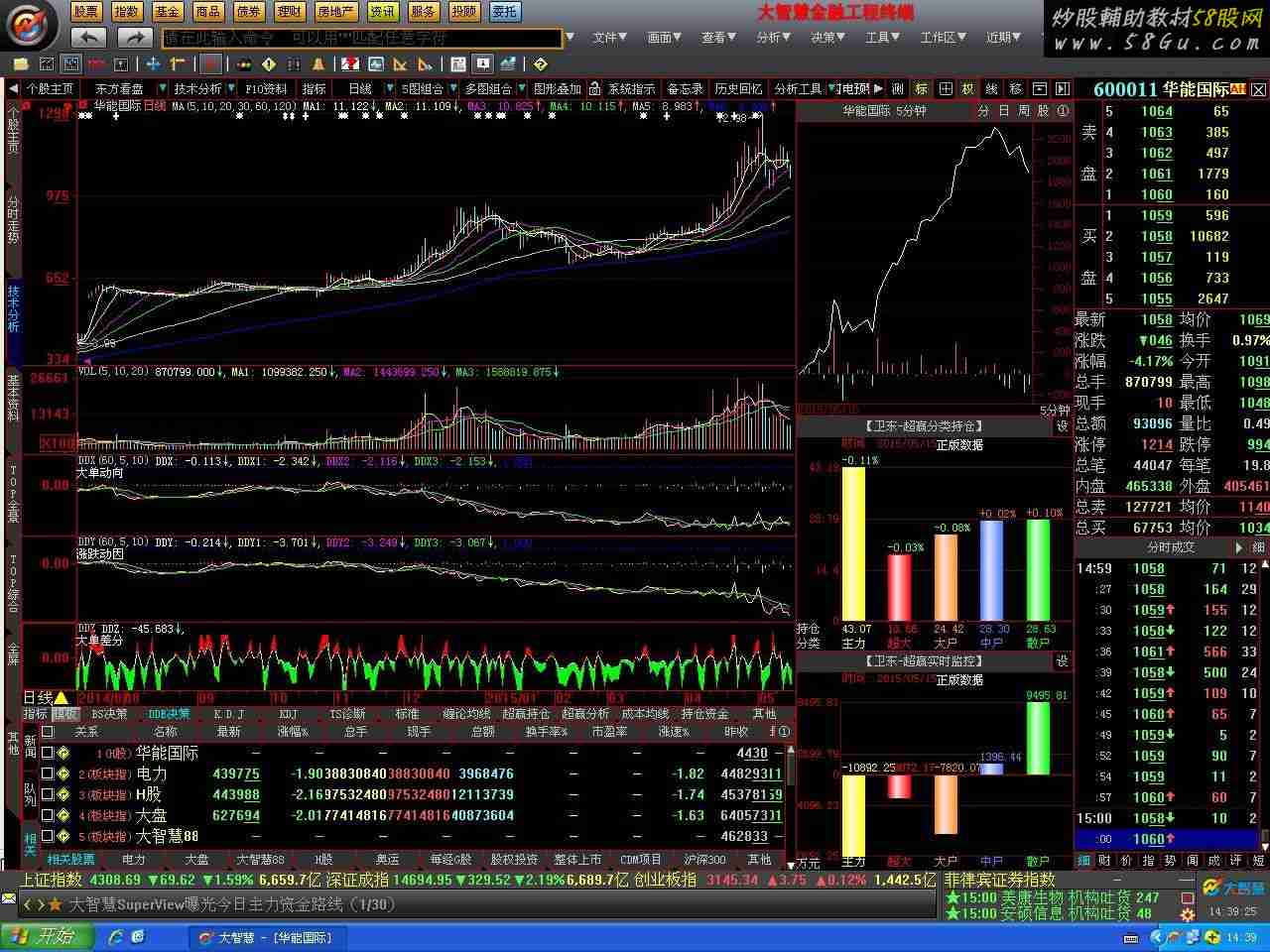Open the 分析 dropdown menu
The image size is (1270, 952).
click(773, 38)
